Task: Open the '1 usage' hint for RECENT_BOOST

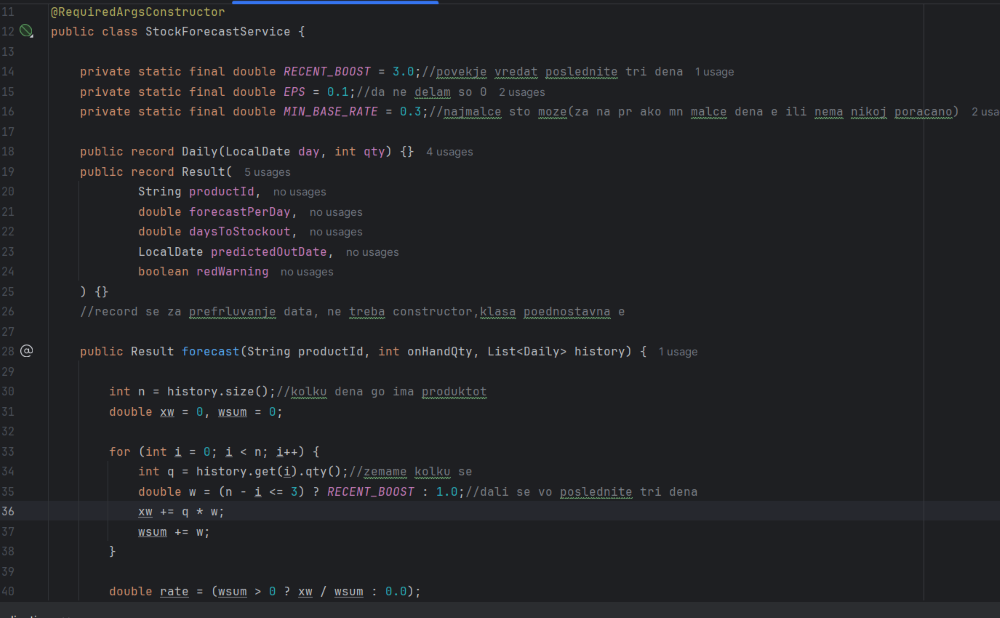Action: point(714,72)
